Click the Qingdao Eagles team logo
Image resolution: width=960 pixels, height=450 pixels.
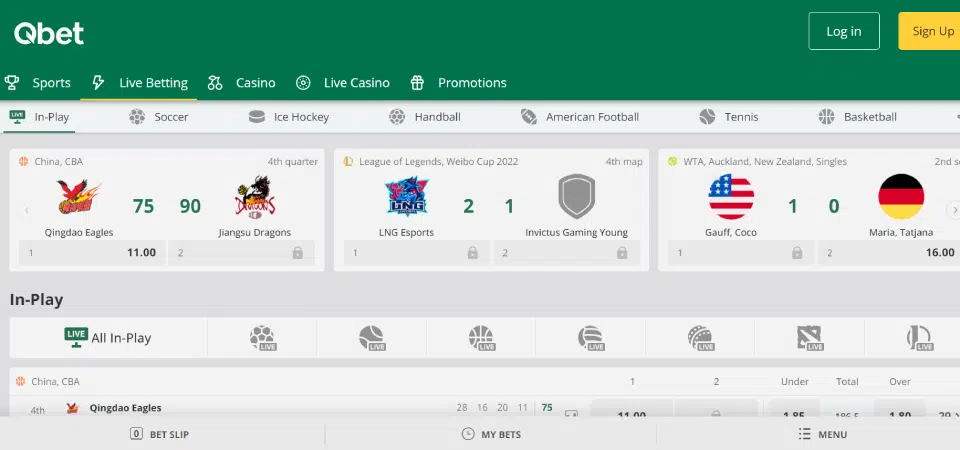pos(79,197)
